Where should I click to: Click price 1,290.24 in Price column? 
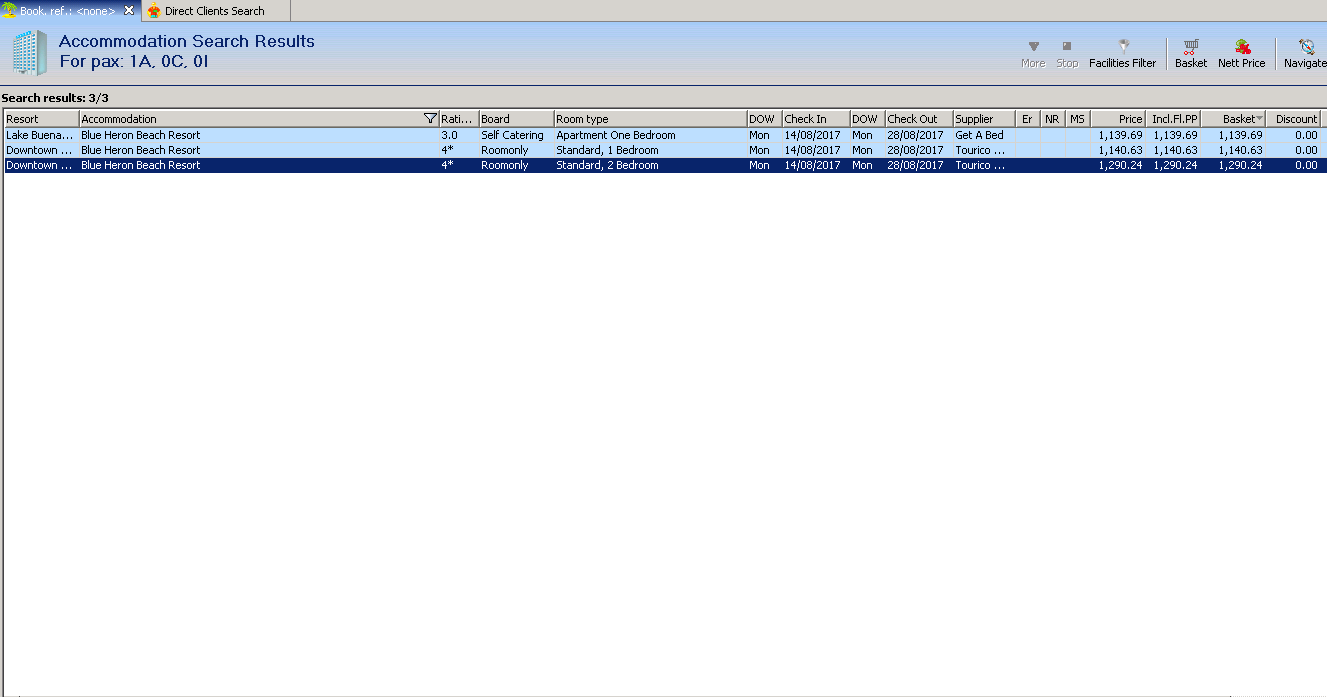pyautogui.click(x=1120, y=165)
